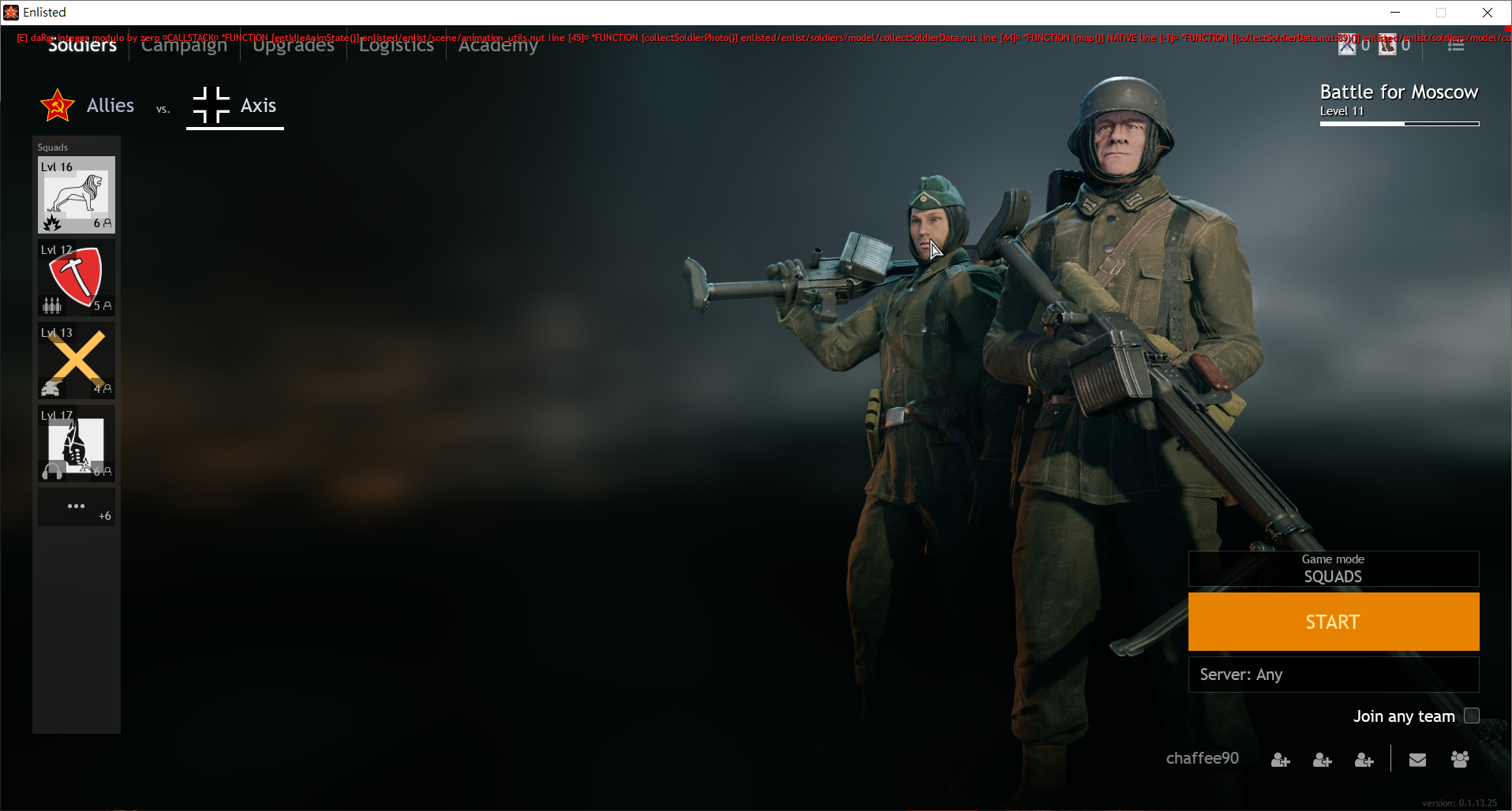The height and width of the screenshot is (811, 1512).
Task: Click the crossed rifles weapon order icon
Action: point(1347,46)
